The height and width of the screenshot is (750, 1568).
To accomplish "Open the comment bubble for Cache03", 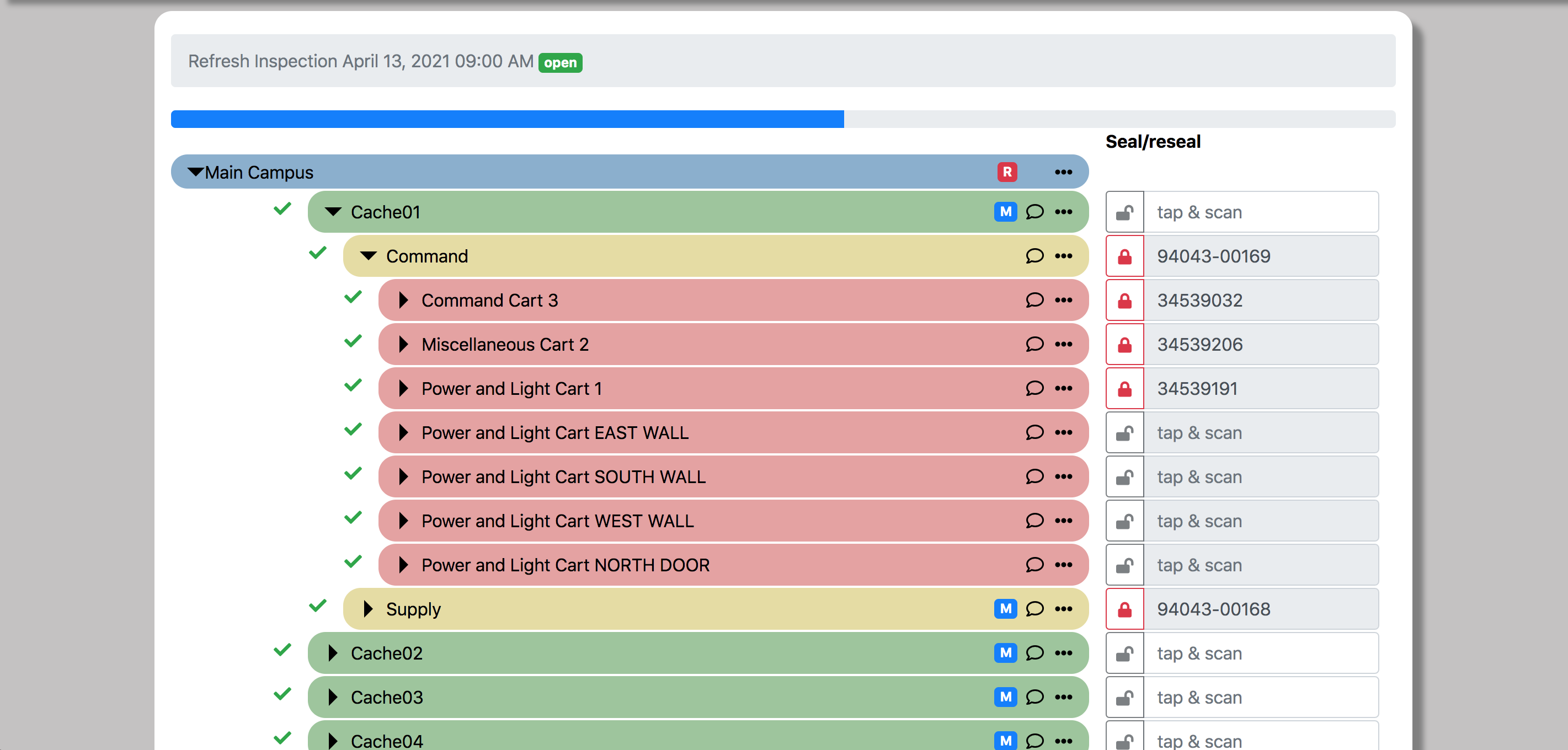I will pyautogui.click(x=1034, y=697).
